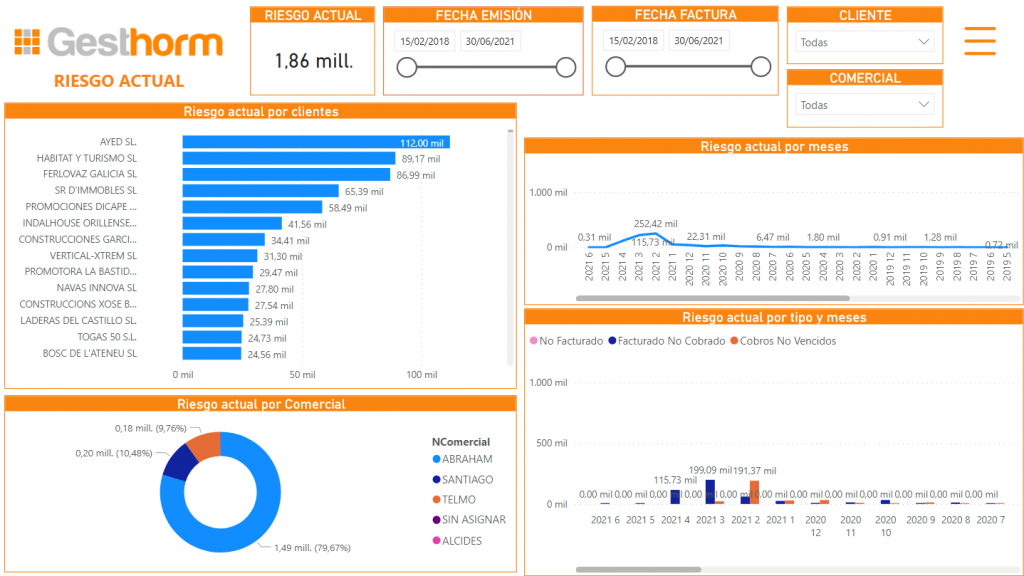This screenshot has width=1024, height=576.
Task: Click Fecha Factura slider right handle
Action: (x=761, y=67)
